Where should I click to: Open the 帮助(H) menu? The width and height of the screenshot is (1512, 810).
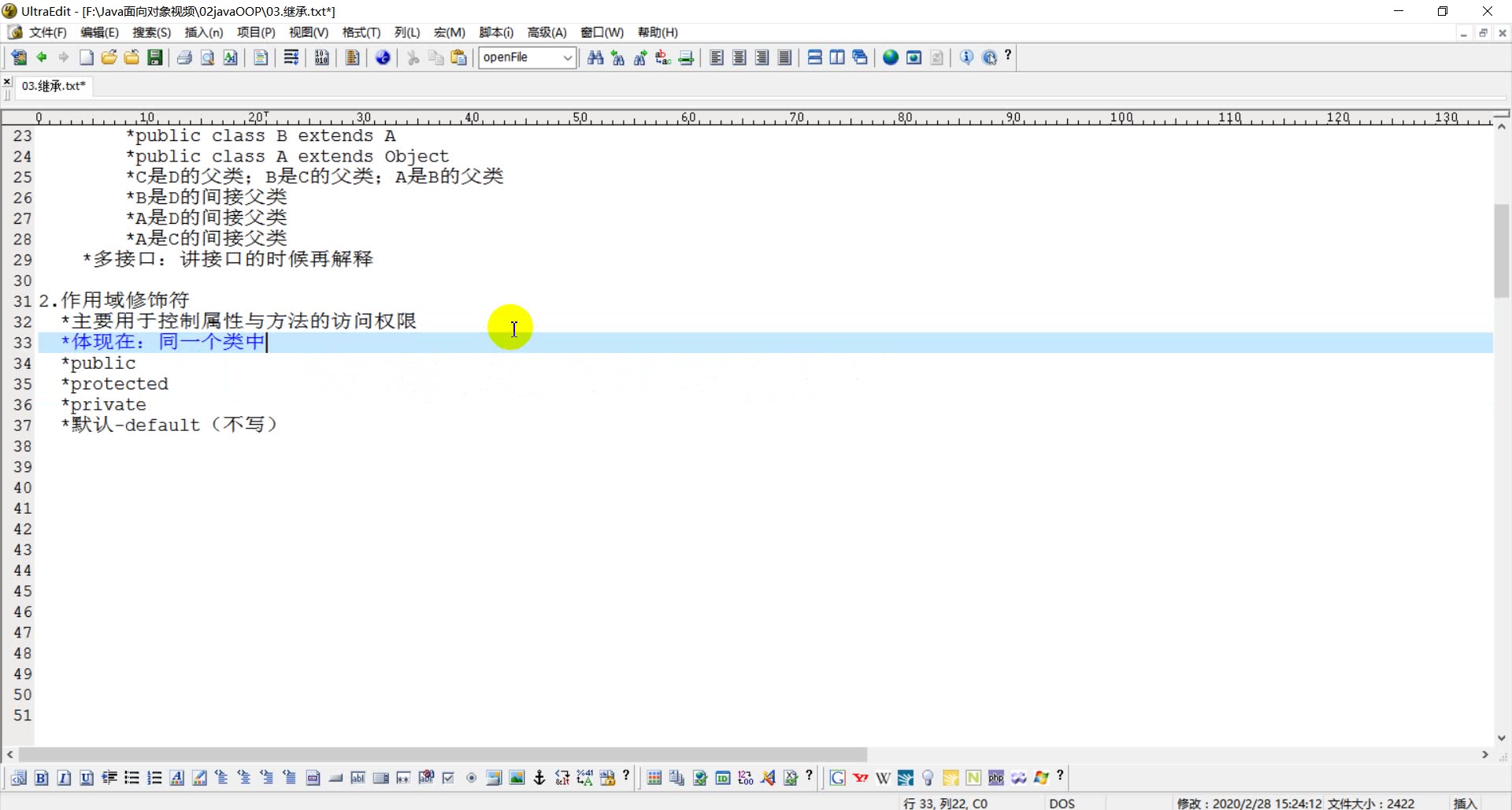click(x=658, y=32)
